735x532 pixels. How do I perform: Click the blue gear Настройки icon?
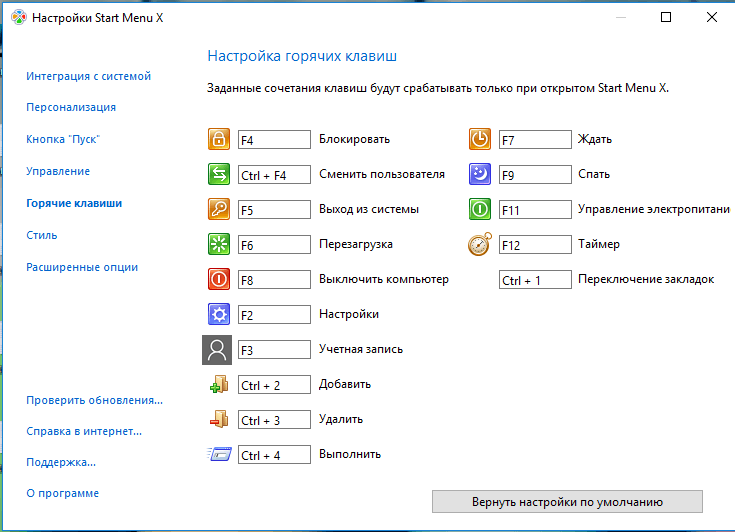click(219, 315)
